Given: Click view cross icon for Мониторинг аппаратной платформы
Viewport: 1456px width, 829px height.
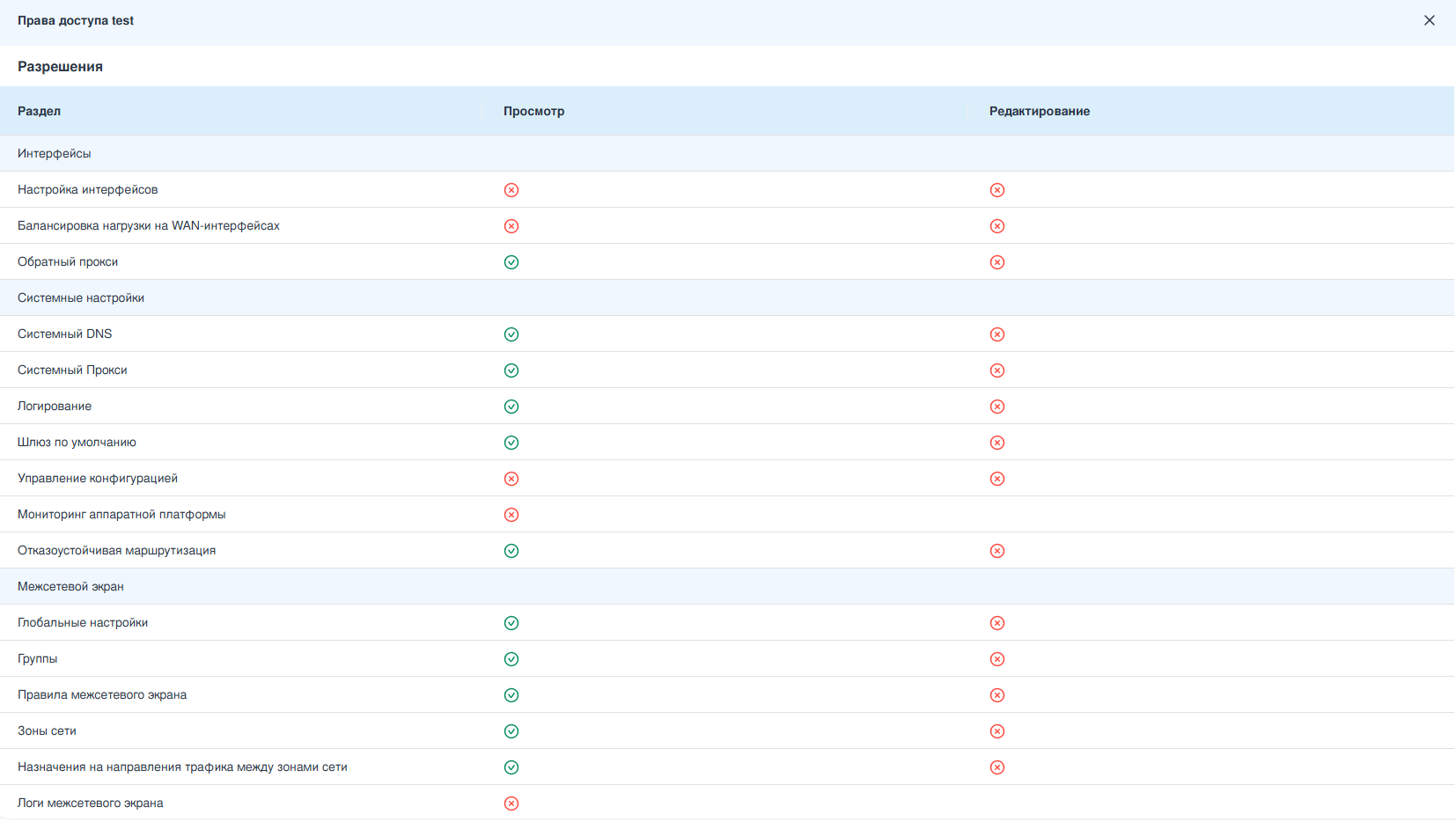Looking at the screenshot, I should [x=511, y=515].
